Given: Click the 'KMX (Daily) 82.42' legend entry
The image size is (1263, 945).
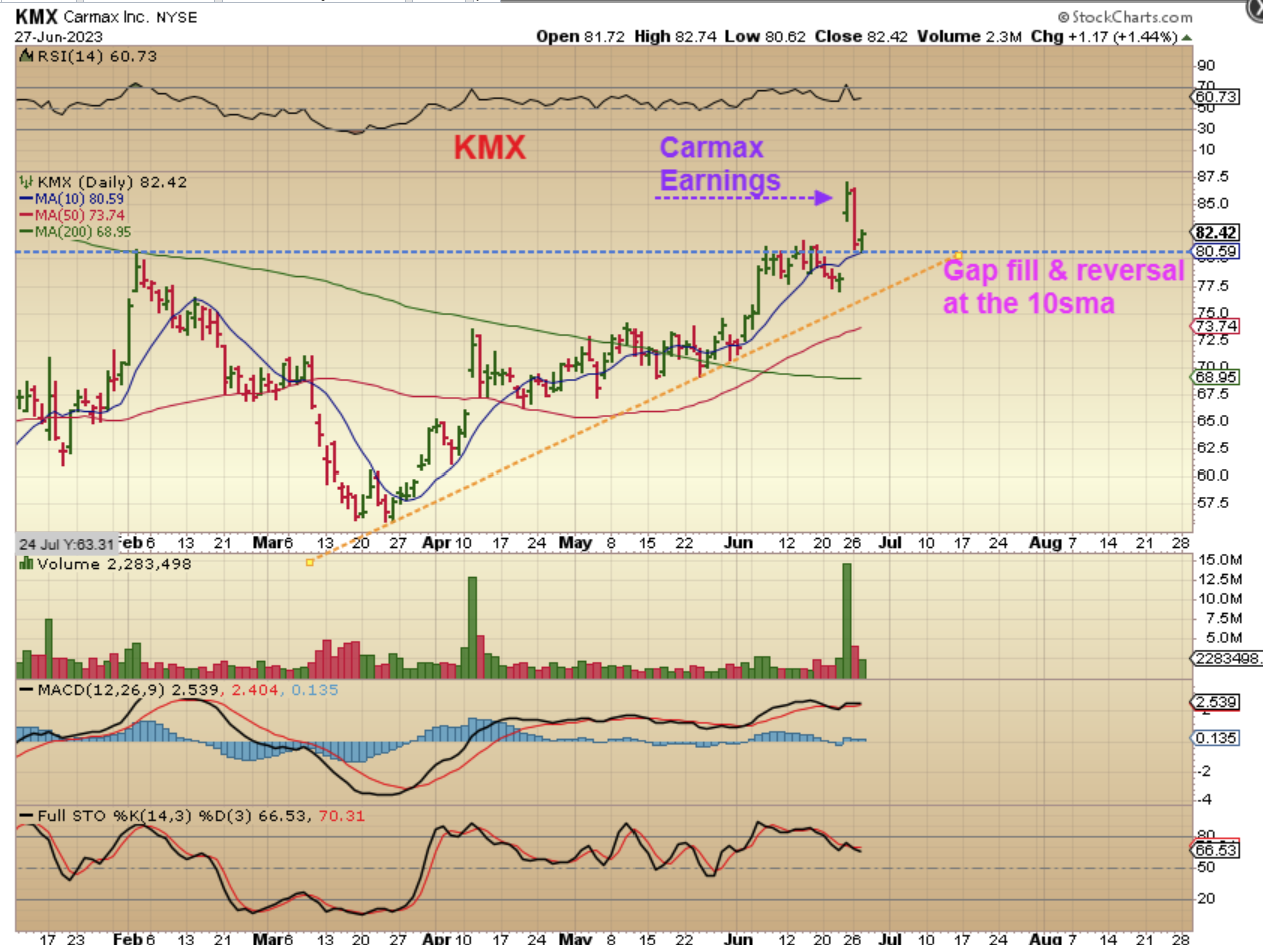Looking at the screenshot, I should 103,182.
